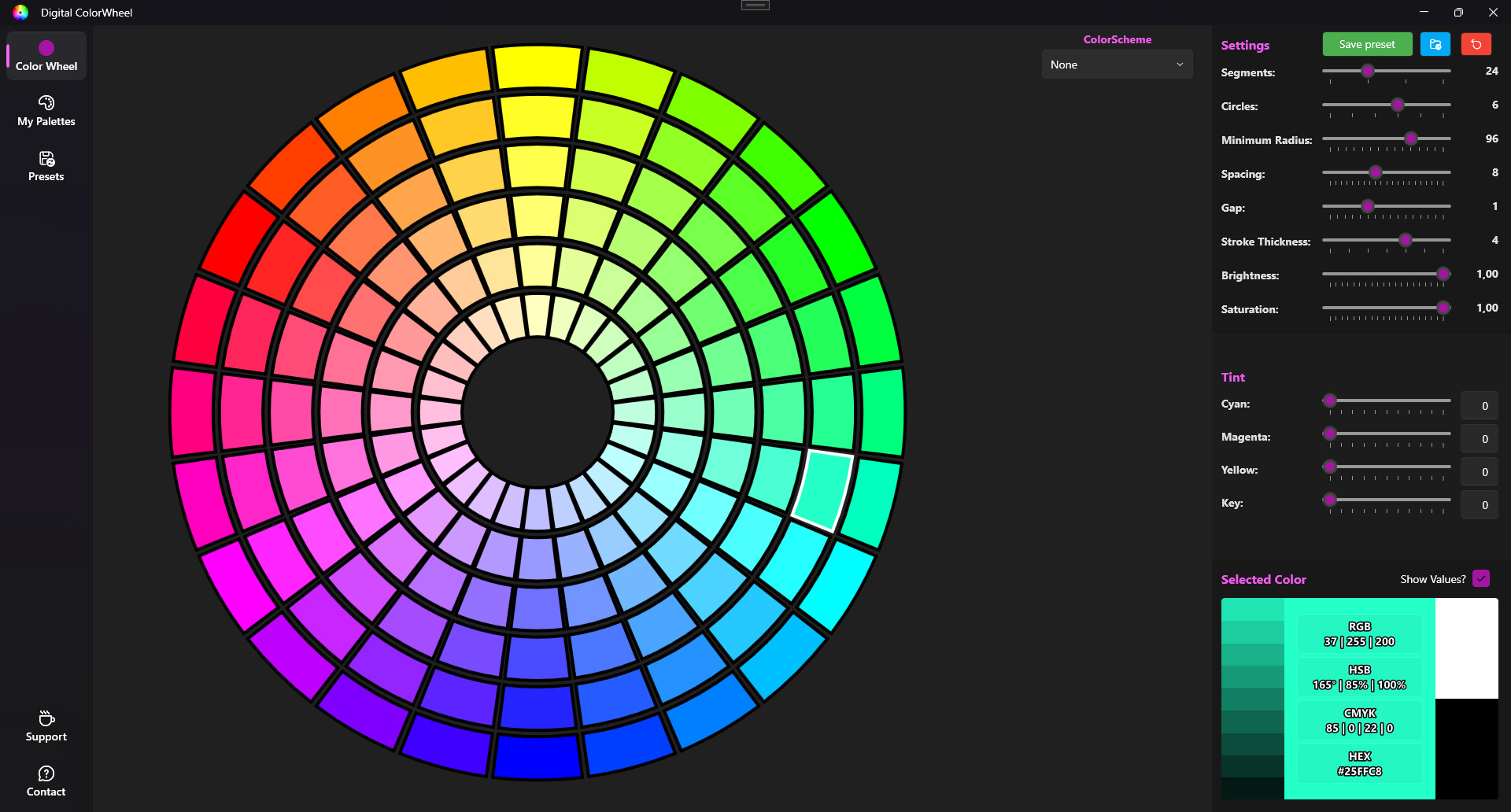
Task: Click the Brightness slider handle
Action: (1442, 274)
